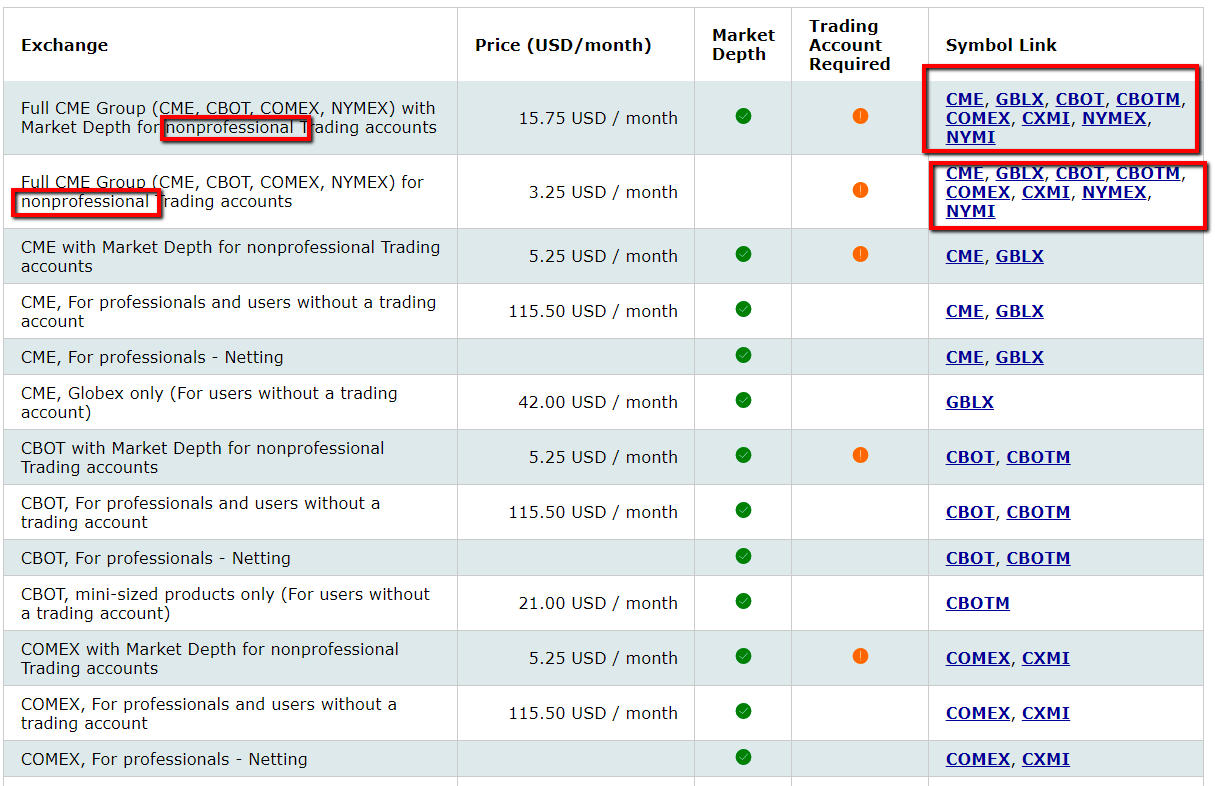Click orange alert for CME with Market Depth nonprofessional
The height and width of the screenshot is (786, 1215).
[860, 254]
